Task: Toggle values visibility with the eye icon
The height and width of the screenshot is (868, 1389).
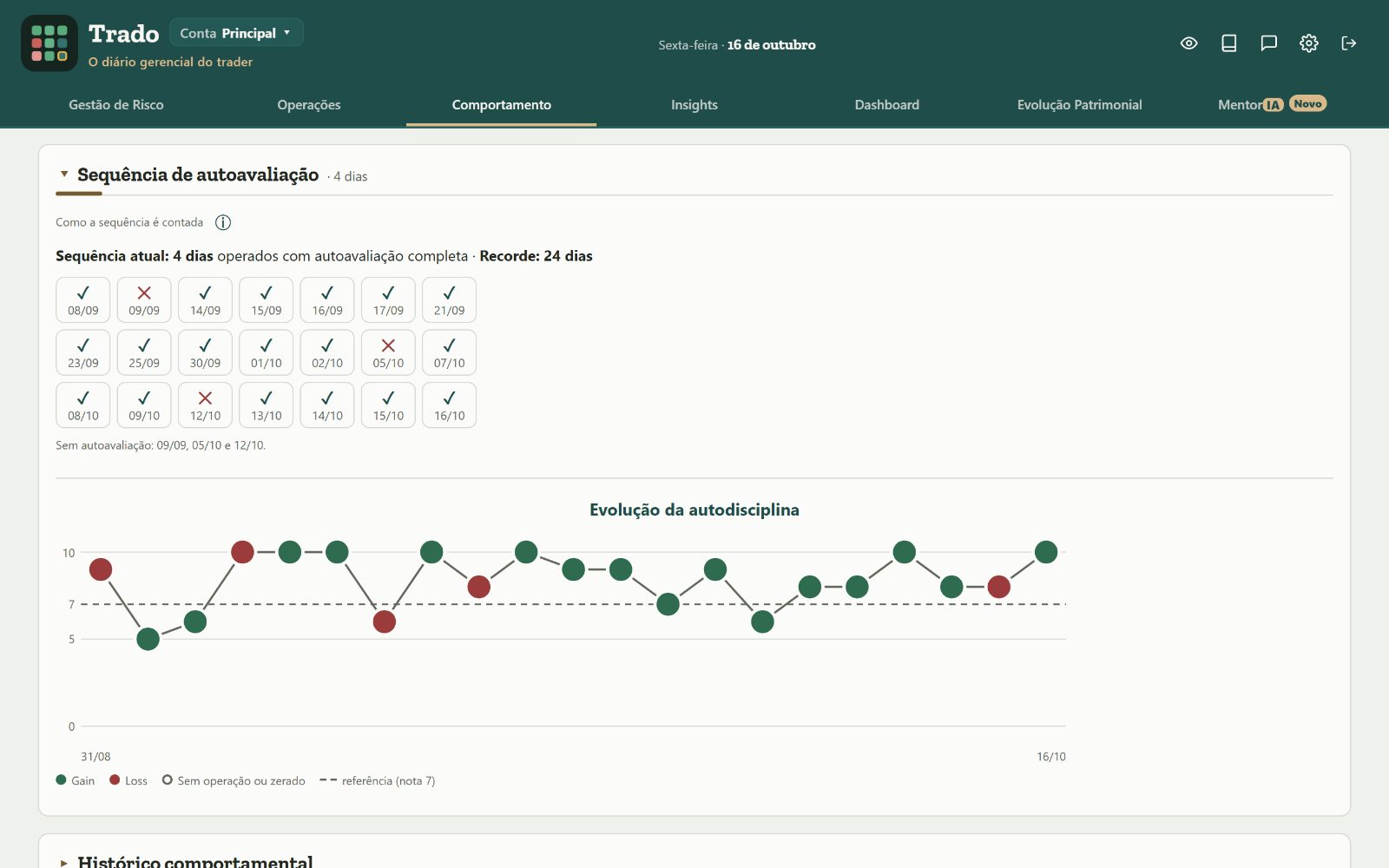Action: tap(1189, 43)
